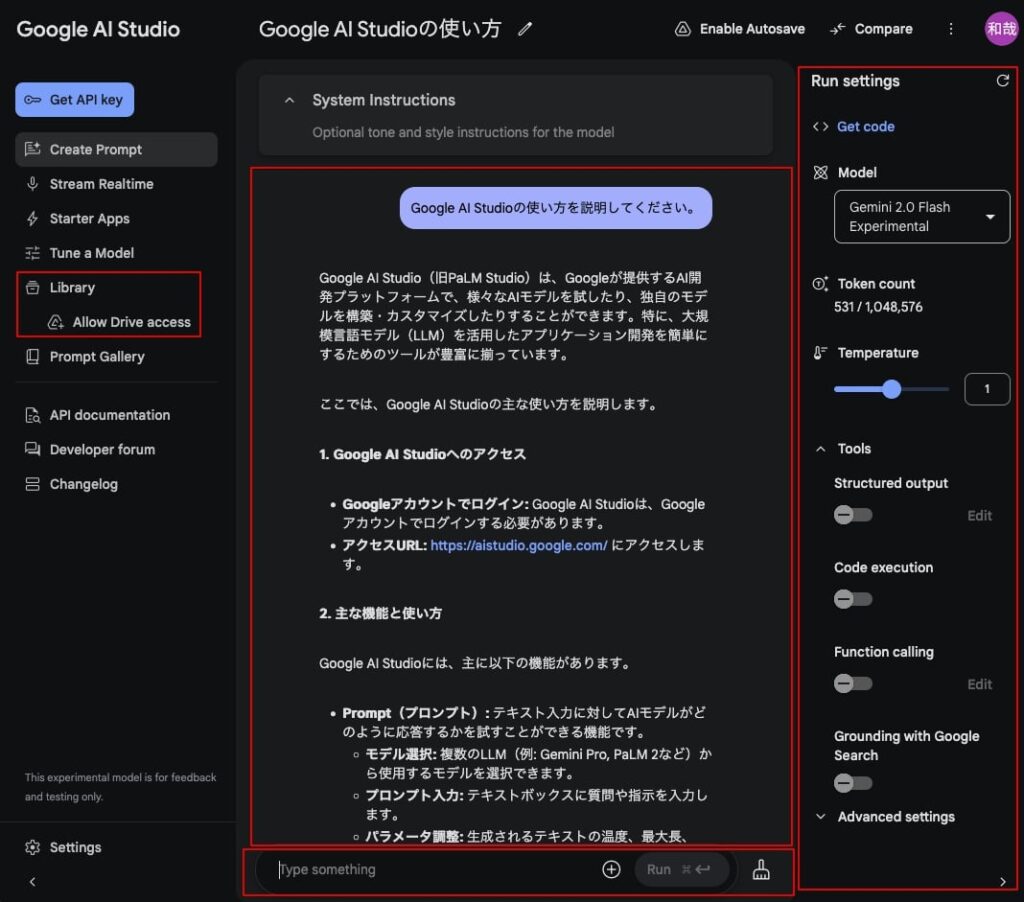Click the Token count icon
This screenshot has height=902, width=1024.
point(820,284)
